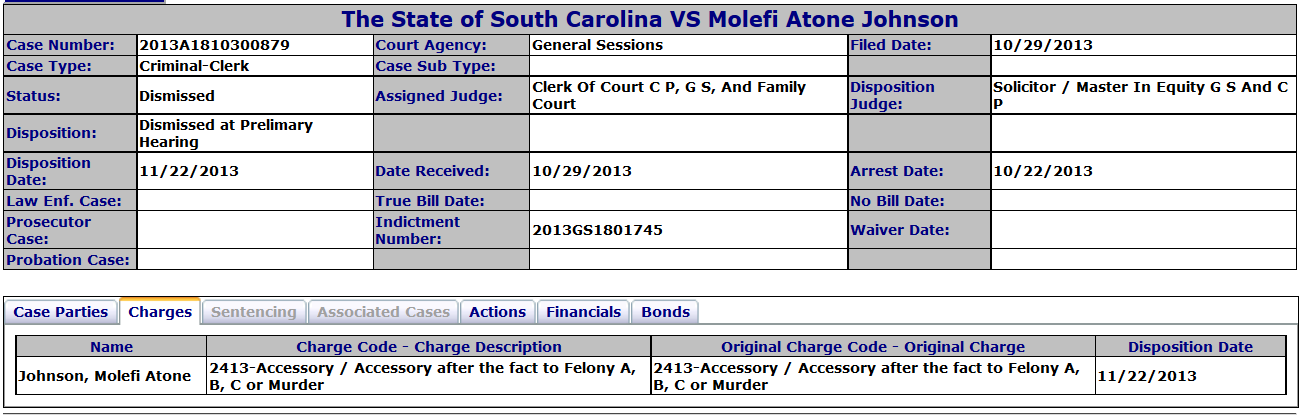
Task: Click indictment number 2013GS1801745
Action: pos(597,230)
